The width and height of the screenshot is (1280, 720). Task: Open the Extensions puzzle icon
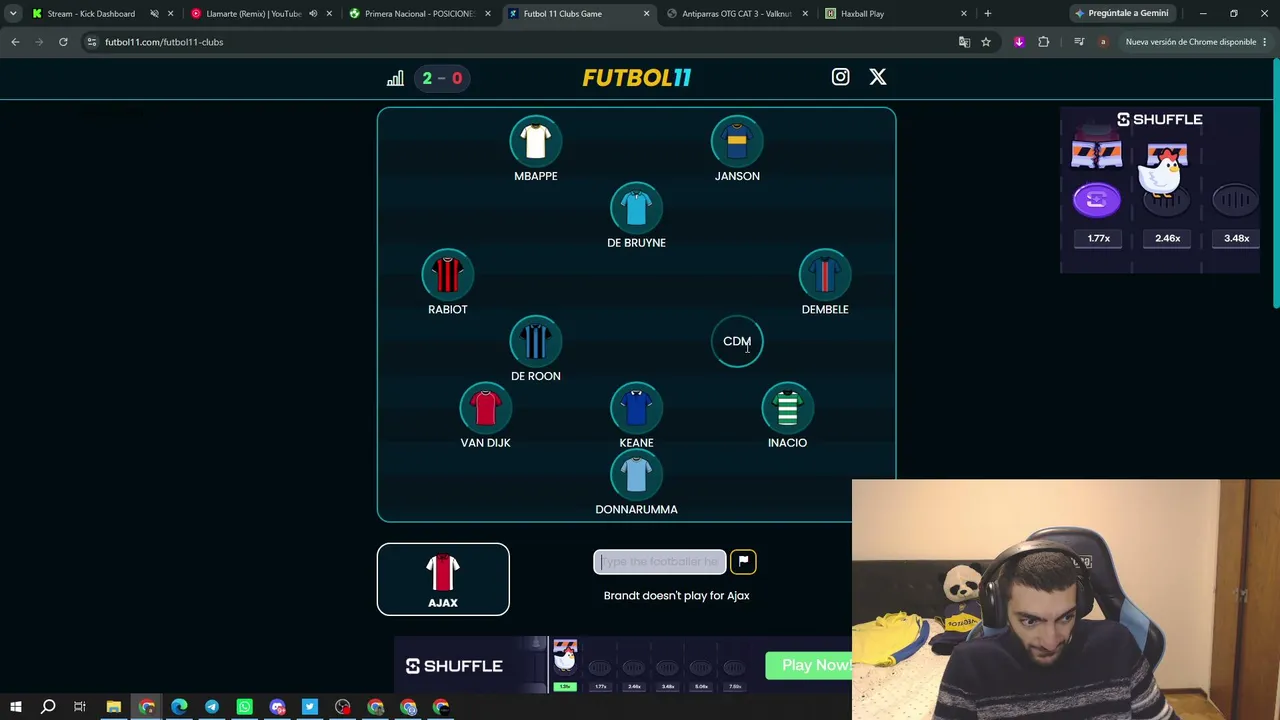click(x=1043, y=42)
